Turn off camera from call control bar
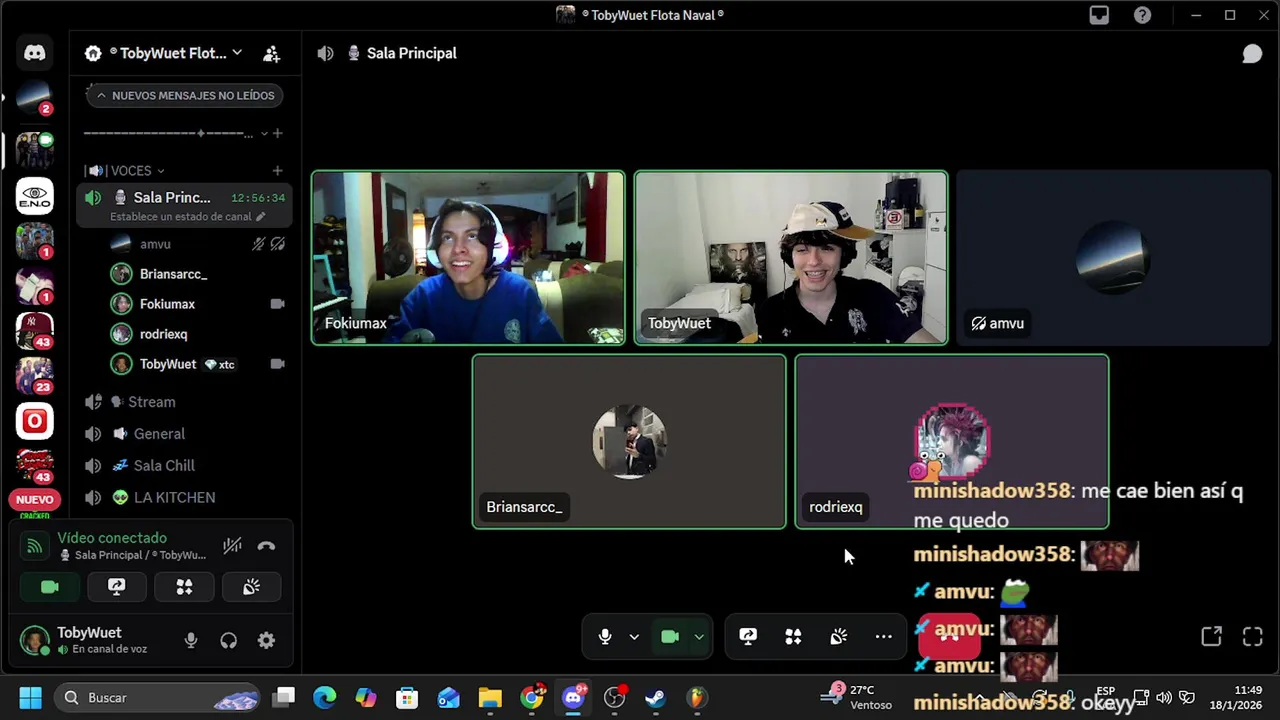This screenshot has width=1280, height=720. pyautogui.click(x=670, y=637)
